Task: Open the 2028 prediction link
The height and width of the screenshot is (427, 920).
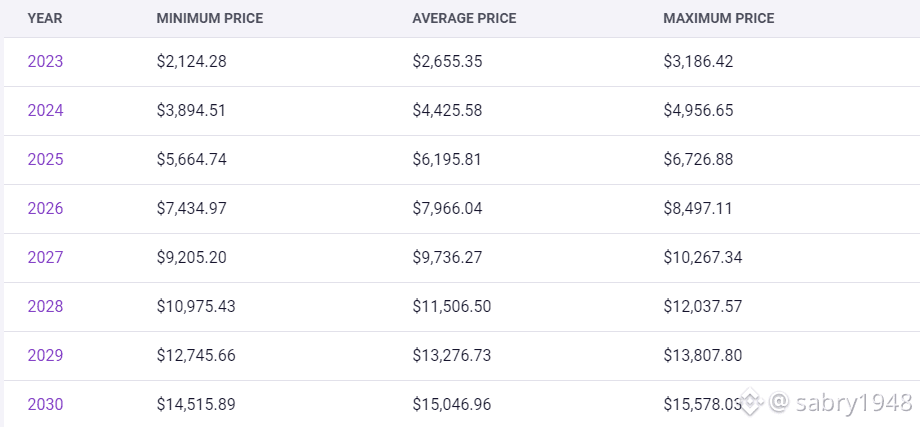Action: point(45,307)
